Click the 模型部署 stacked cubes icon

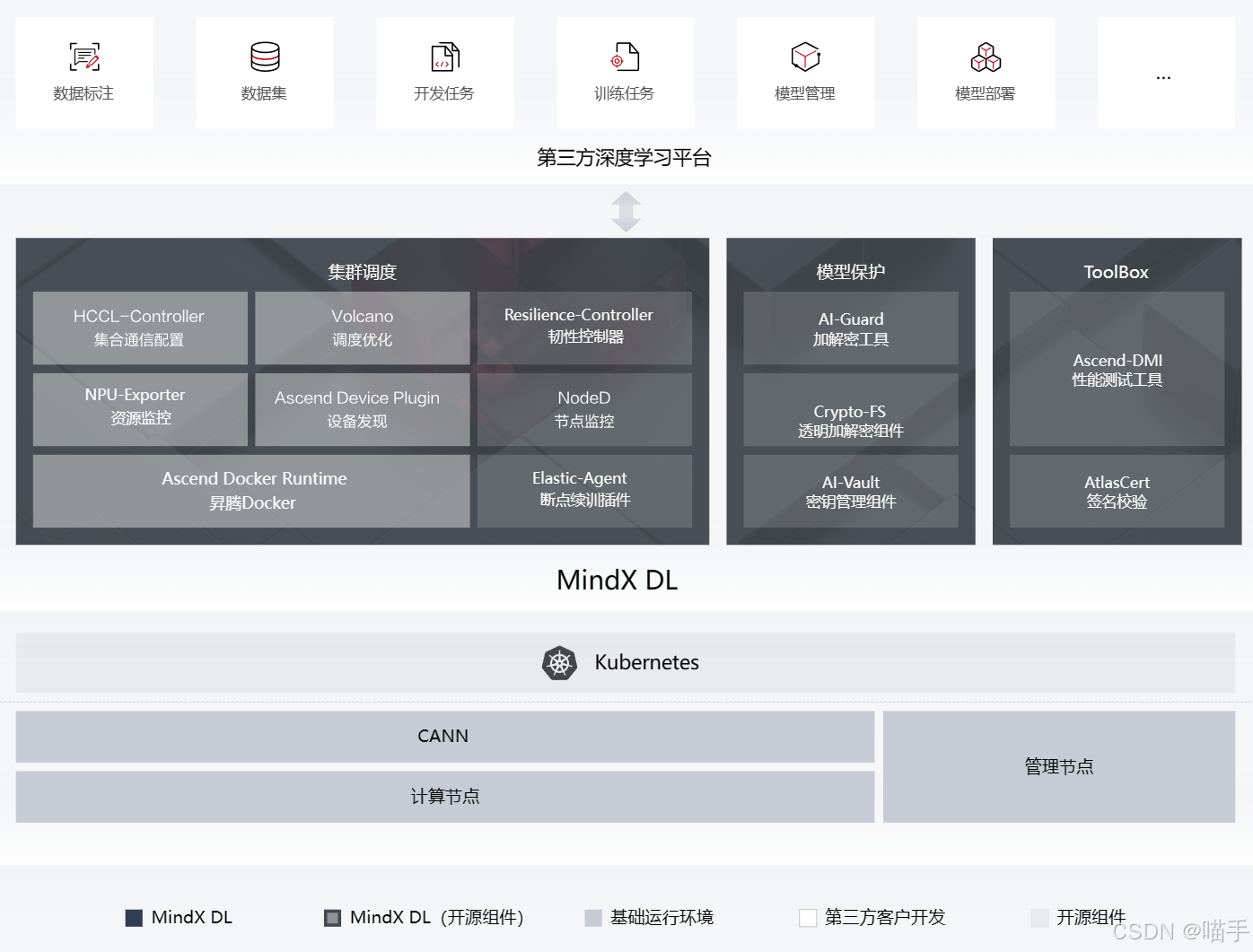point(986,57)
